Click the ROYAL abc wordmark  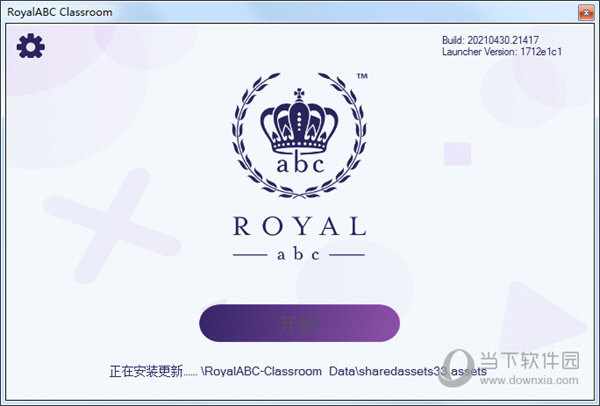tap(299, 238)
